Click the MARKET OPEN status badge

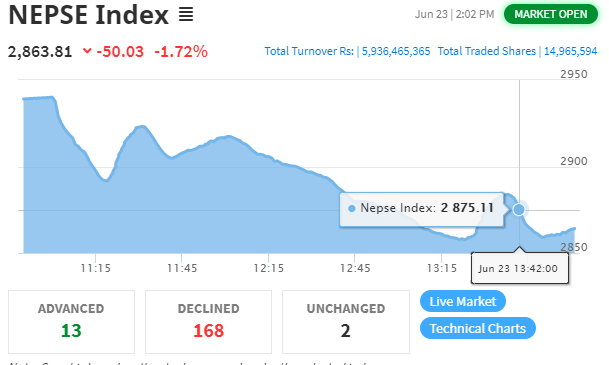click(x=551, y=14)
